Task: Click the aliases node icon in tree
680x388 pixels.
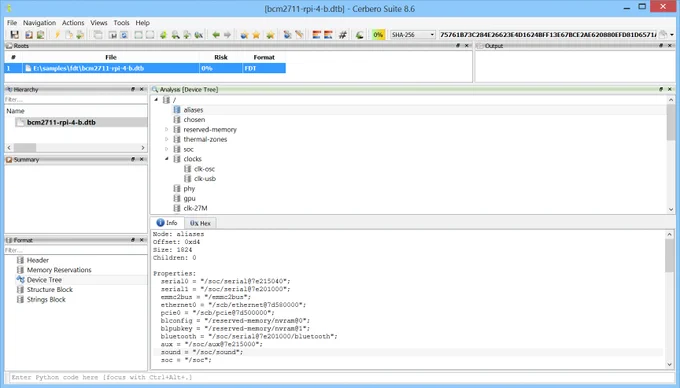Action: click(177, 110)
